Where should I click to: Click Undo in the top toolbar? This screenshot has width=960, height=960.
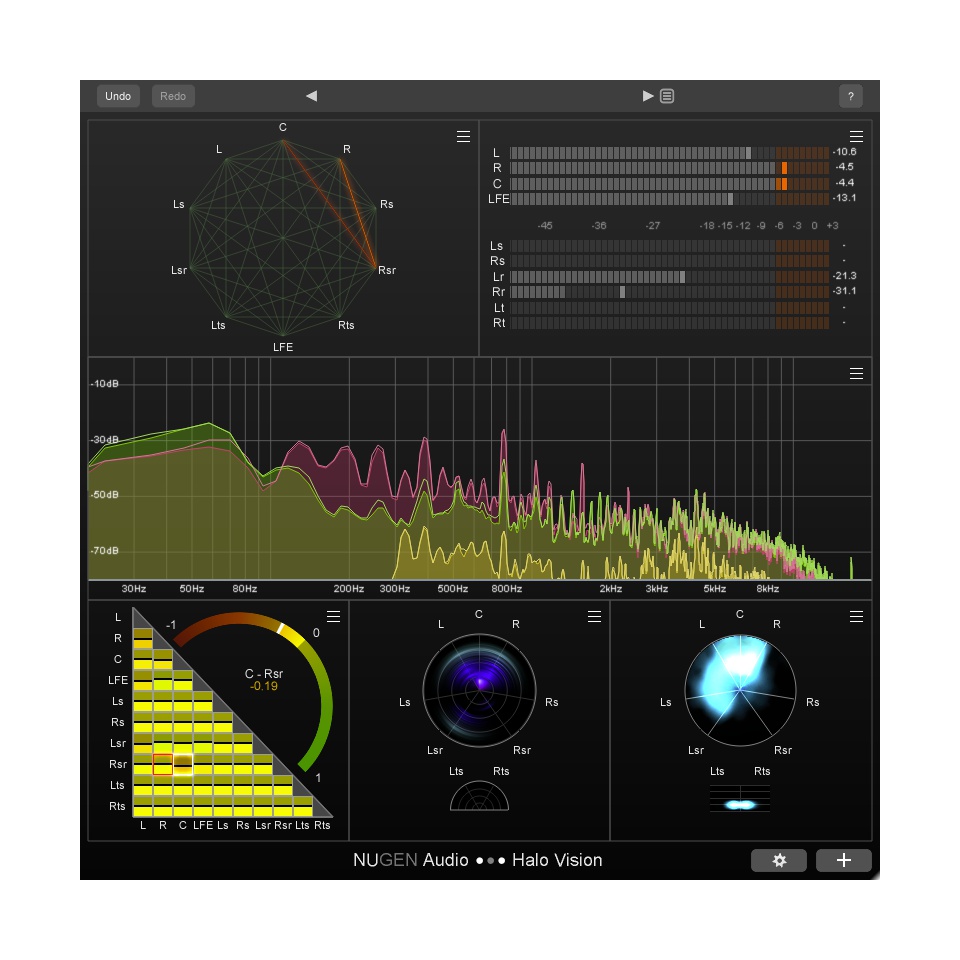pyautogui.click(x=117, y=96)
